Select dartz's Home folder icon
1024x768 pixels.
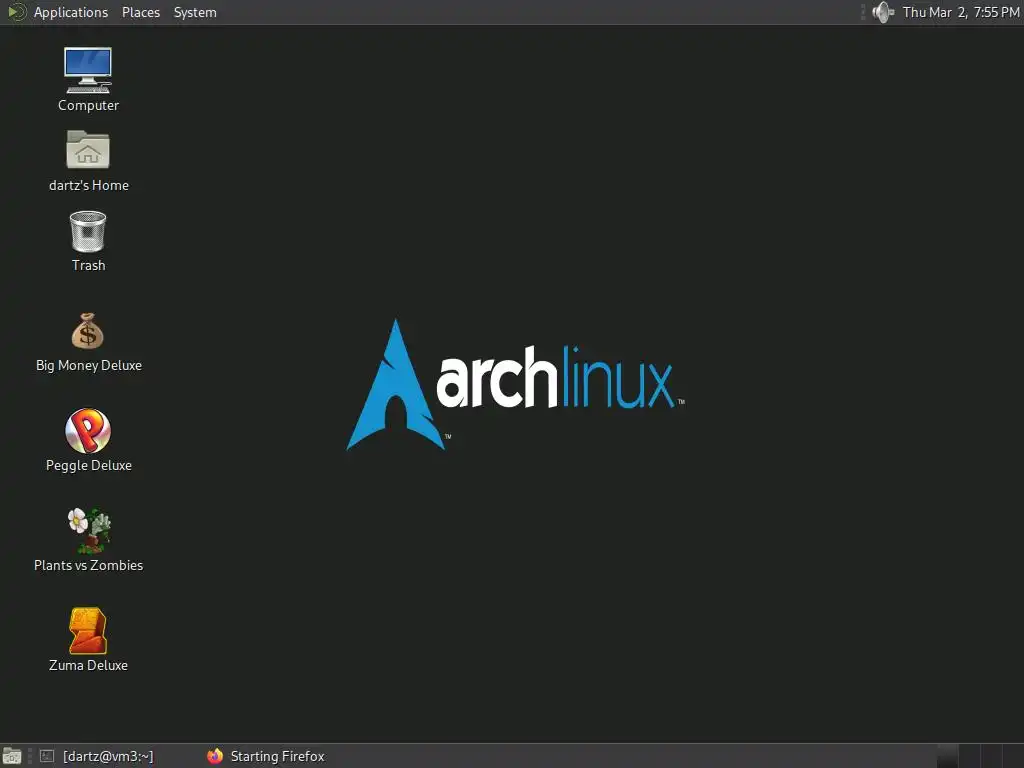(x=88, y=150)
